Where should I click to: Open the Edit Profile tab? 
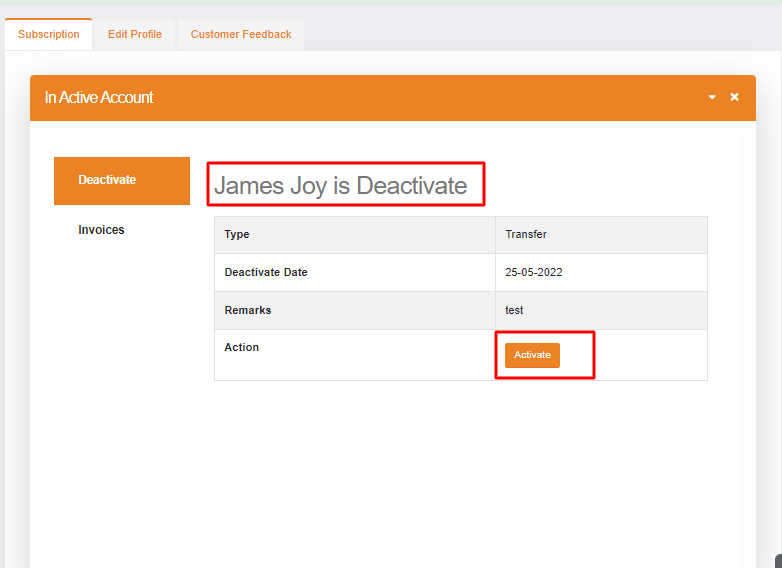tap(135, 34)
